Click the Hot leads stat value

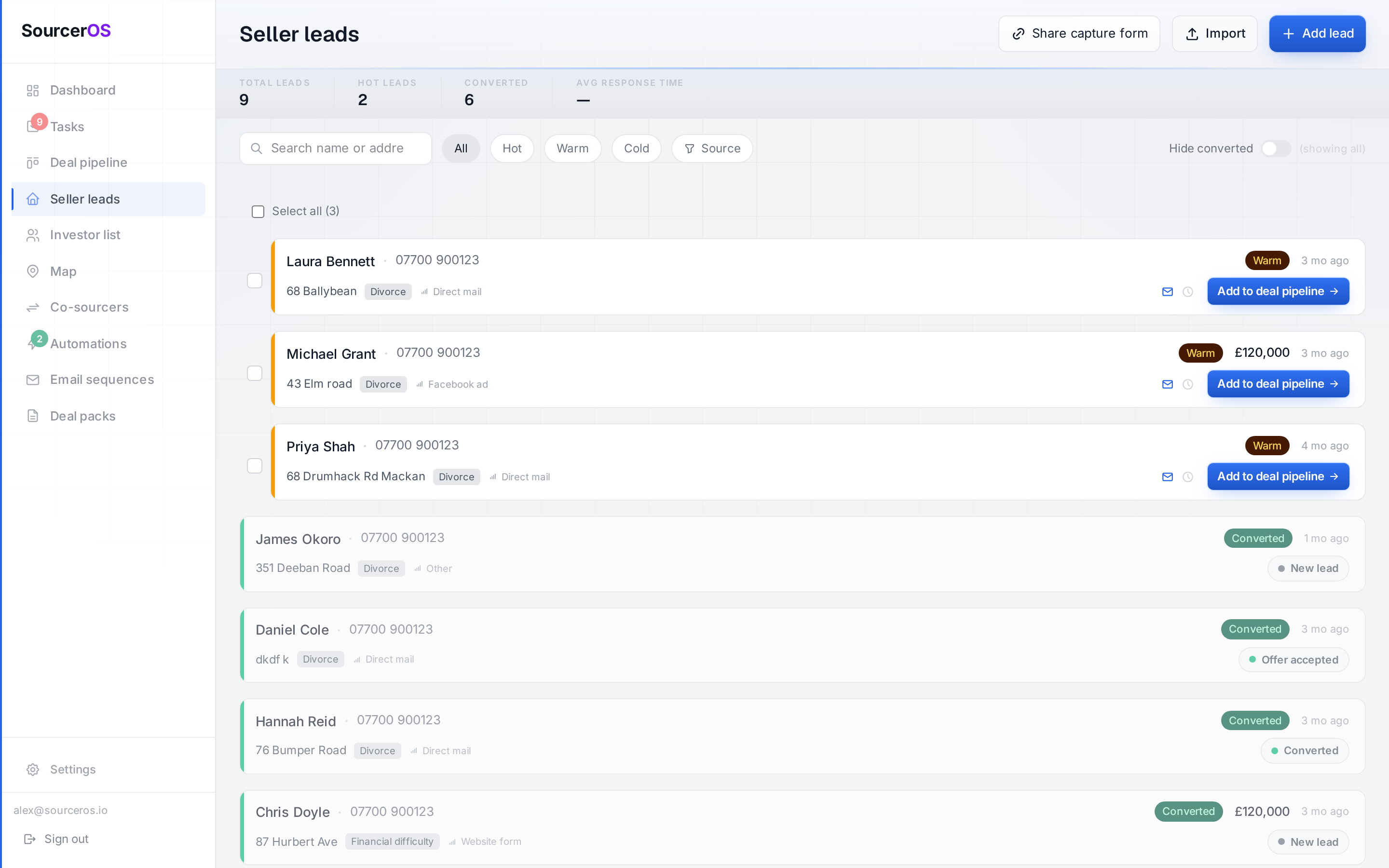tap(362, 100)
